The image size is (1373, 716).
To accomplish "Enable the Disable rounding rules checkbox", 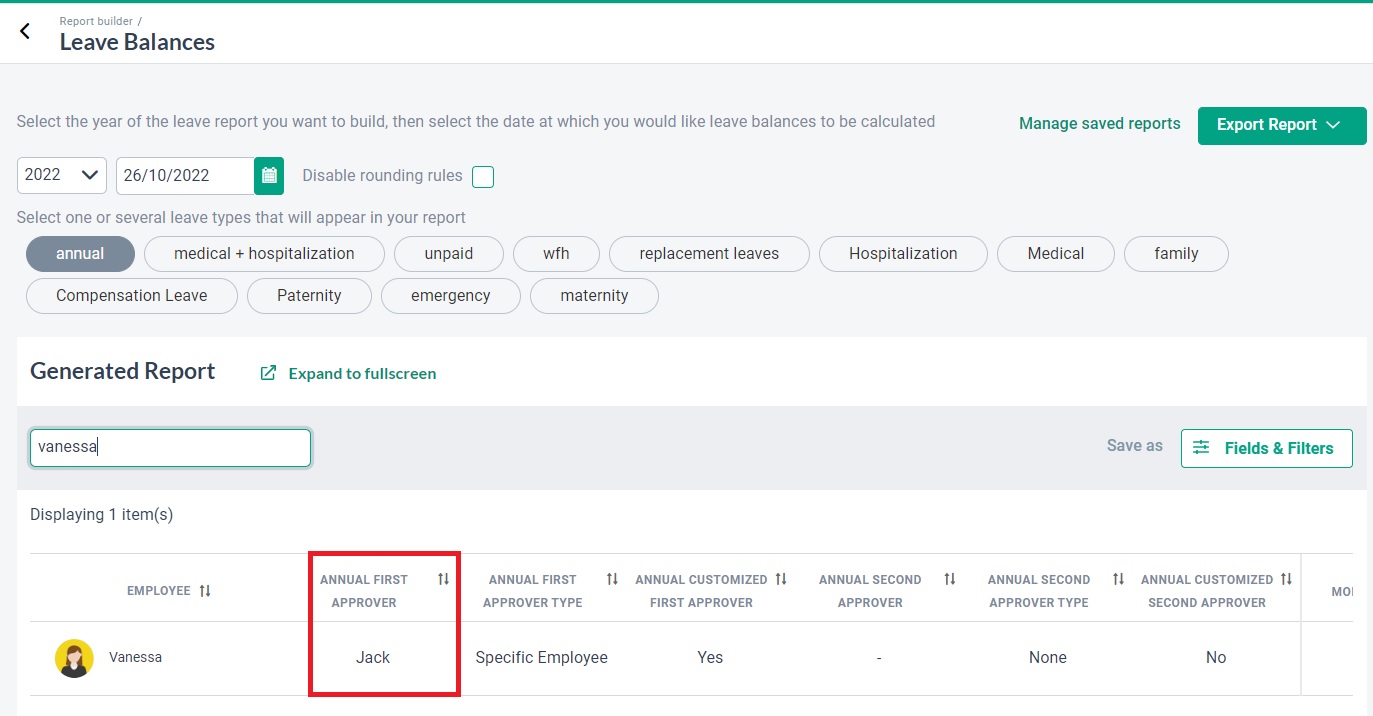I will [x=483, y=177].
